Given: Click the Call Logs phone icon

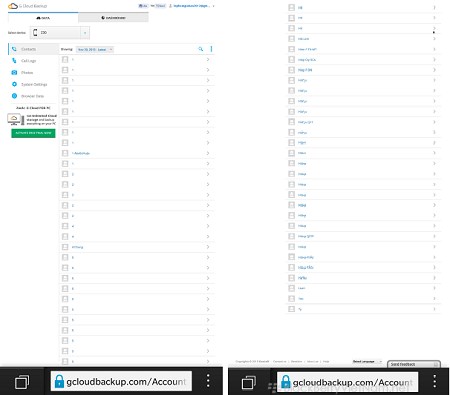Looking at the screenshot, I should coord(14,61).
